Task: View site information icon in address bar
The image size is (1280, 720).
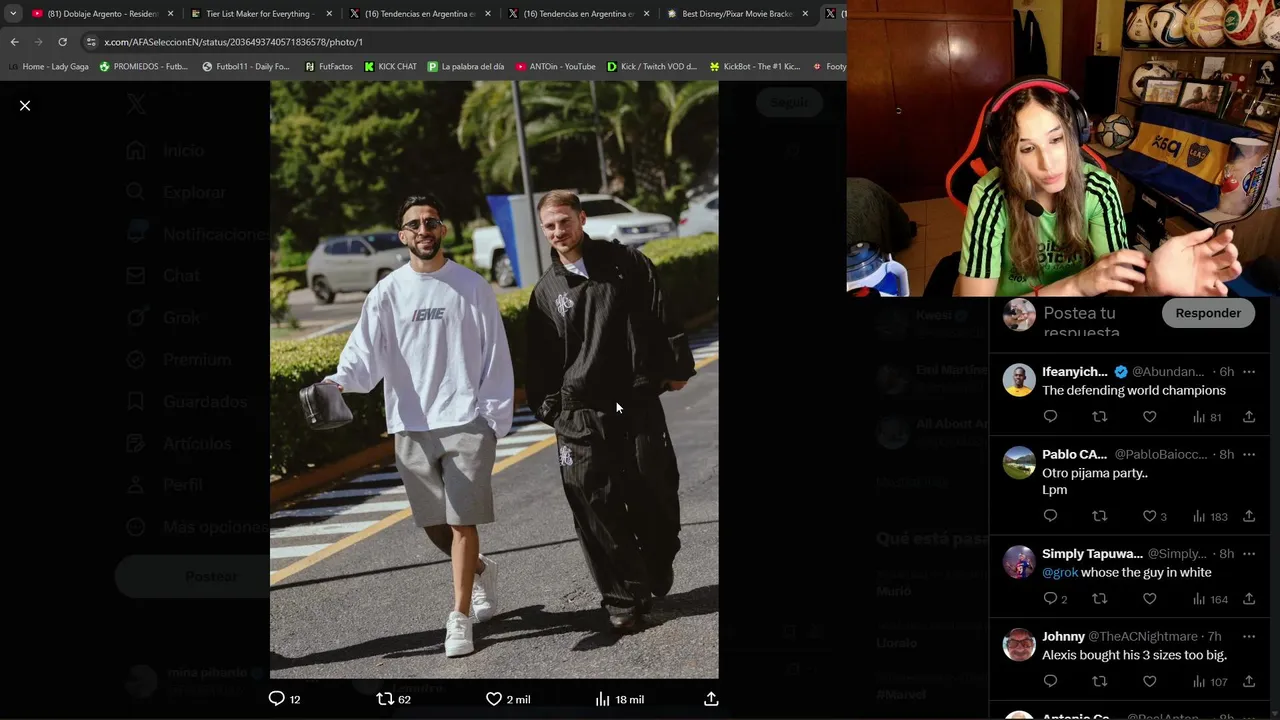Action: 91,42
